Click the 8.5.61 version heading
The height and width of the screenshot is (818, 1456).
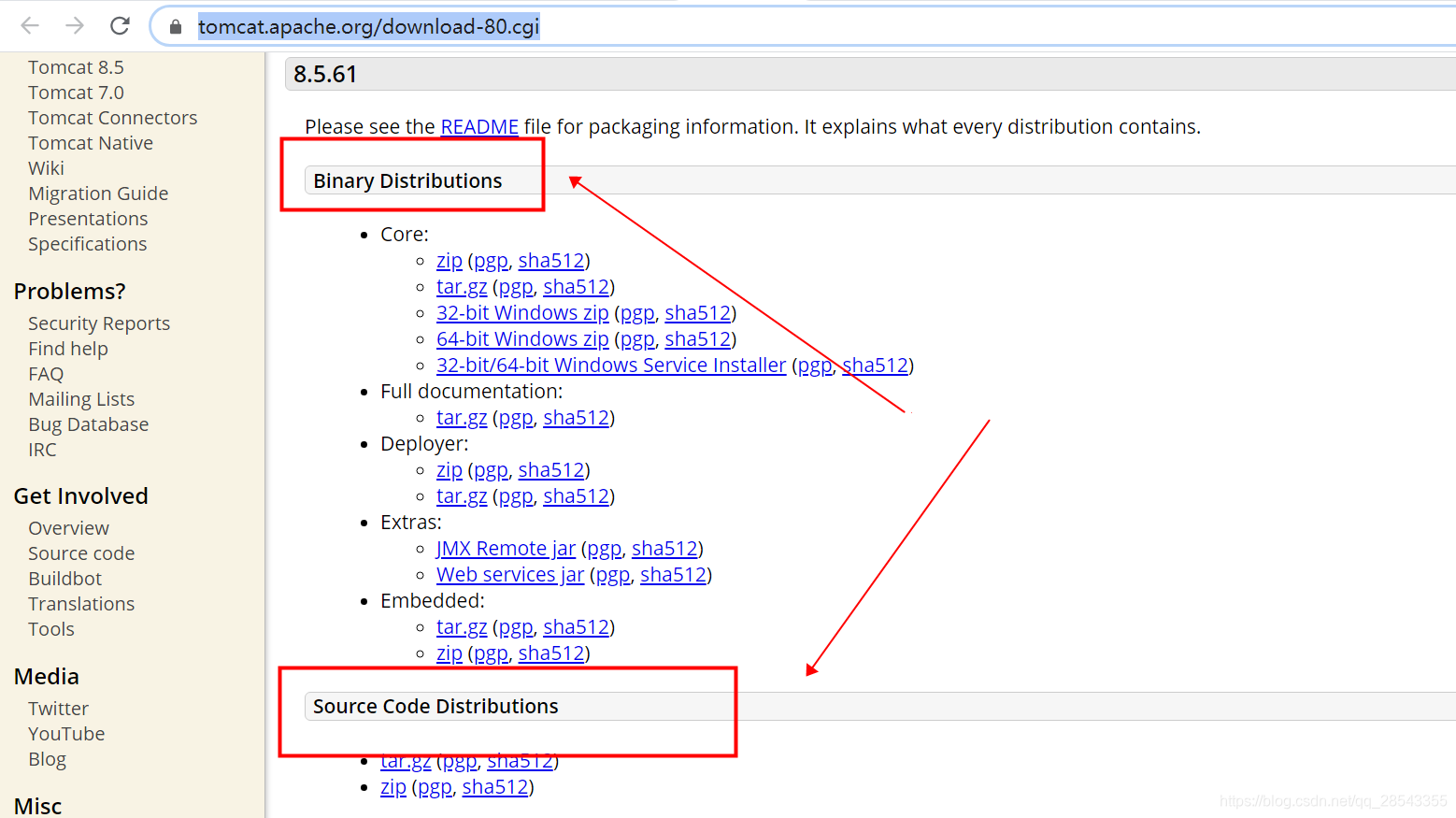(x=325, y=74)
